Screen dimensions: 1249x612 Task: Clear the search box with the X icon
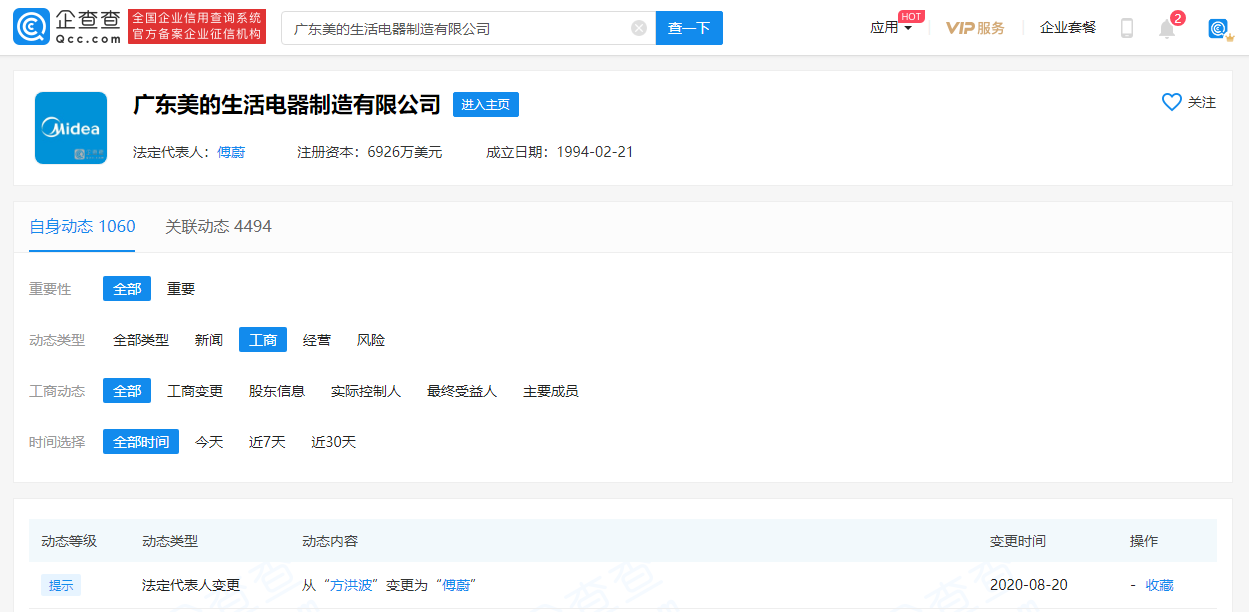[x=638, y=27]
